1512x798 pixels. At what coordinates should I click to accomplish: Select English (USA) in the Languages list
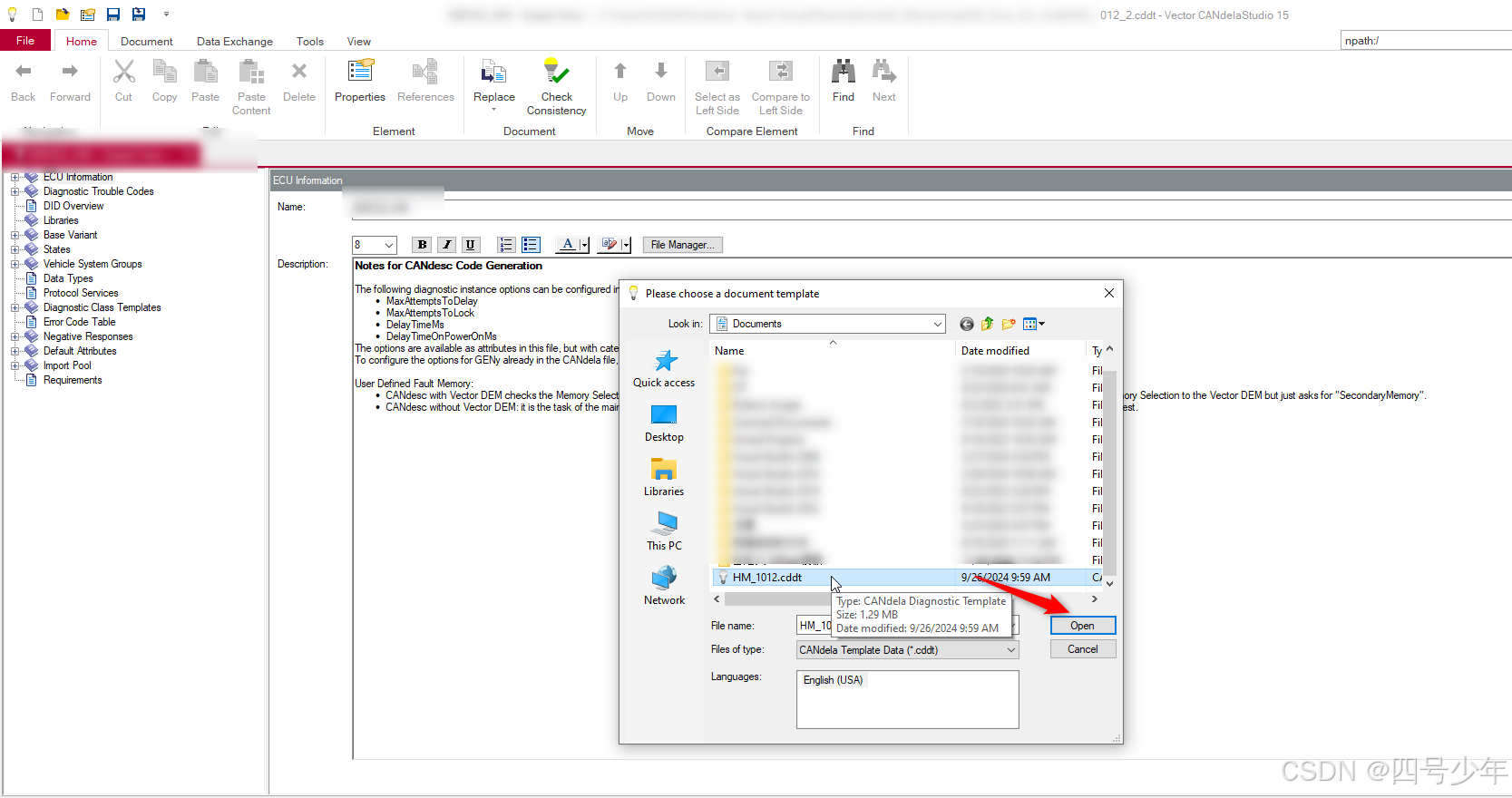point(833,680)
